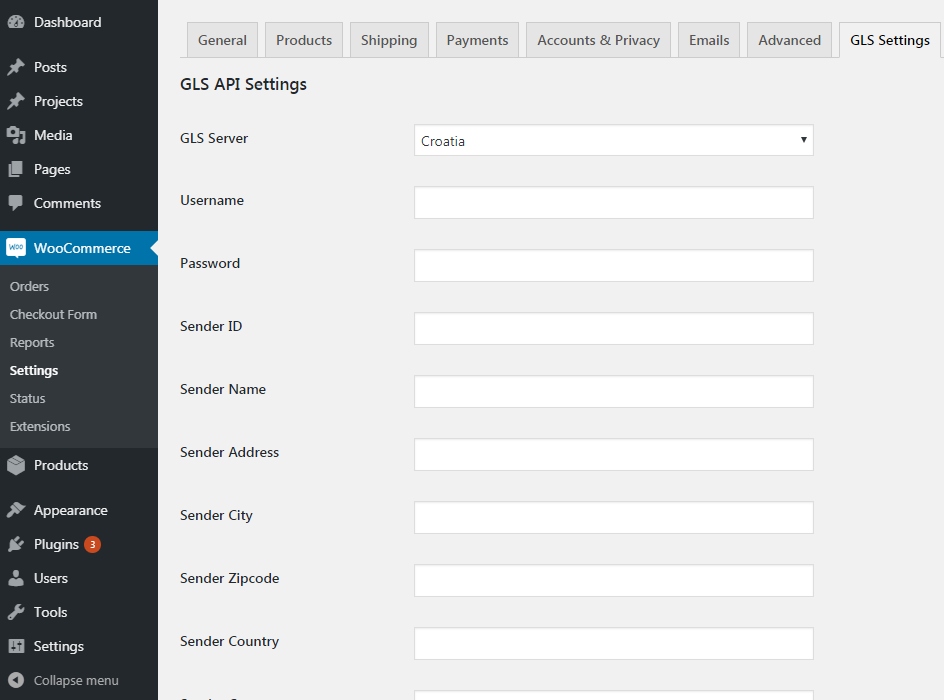This screenshot has width=944, height=700.
Task: Click the Media icon in sidebar
Action: (16, 135)
